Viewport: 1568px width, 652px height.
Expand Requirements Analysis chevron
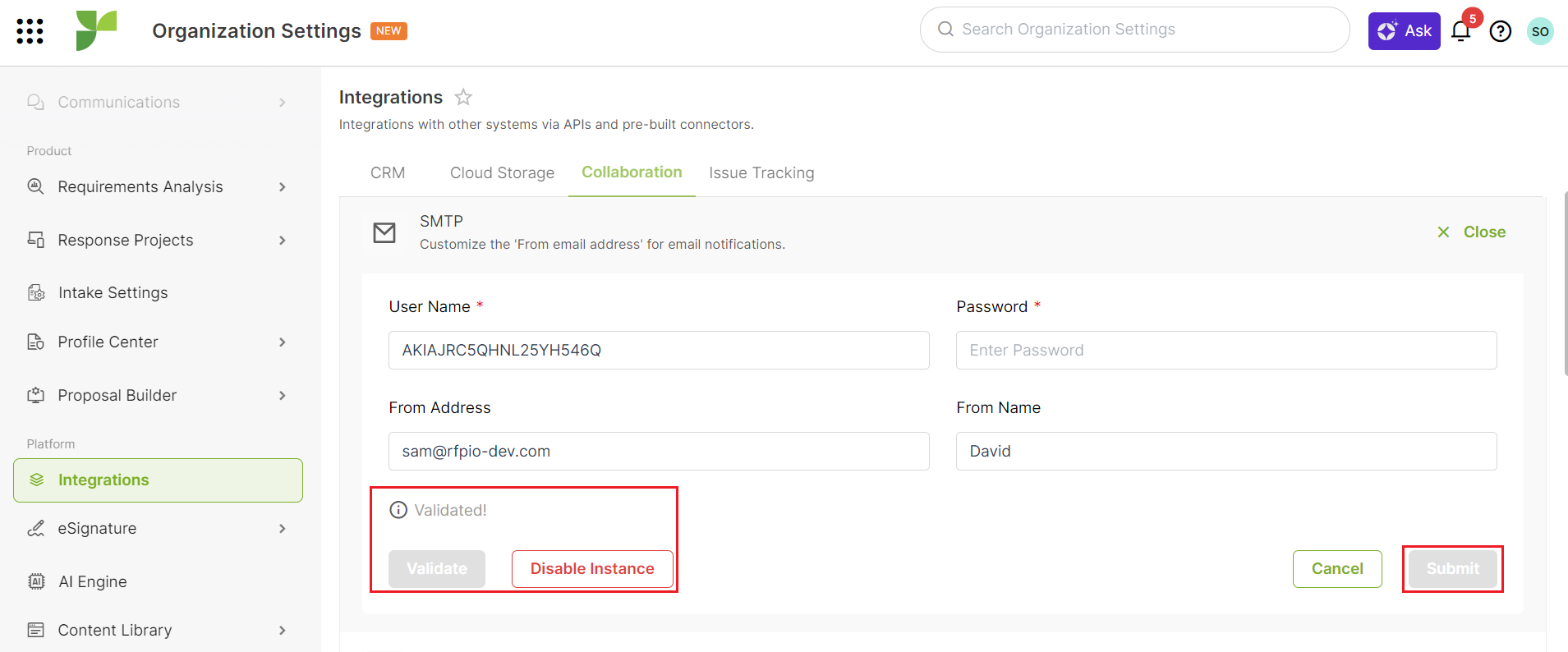pyautogui.click(x=283, y=187)
